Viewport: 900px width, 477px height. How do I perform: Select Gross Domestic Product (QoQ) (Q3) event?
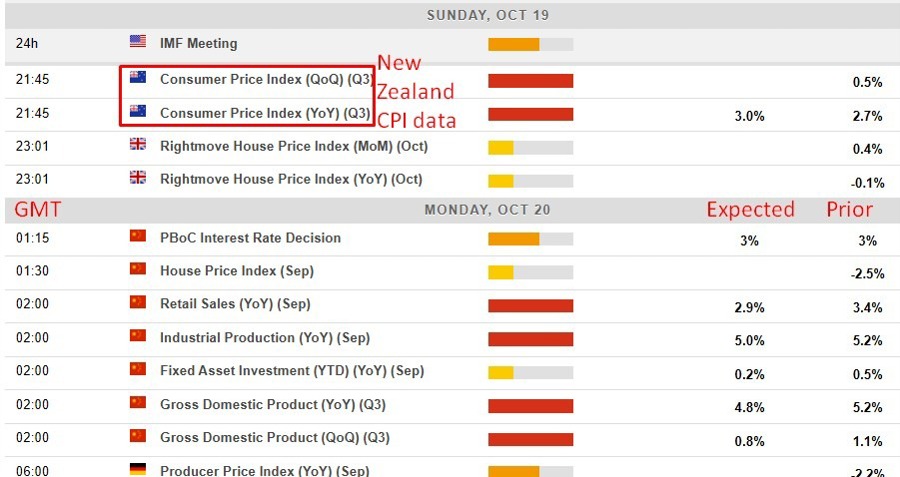(x=275, y=438)
